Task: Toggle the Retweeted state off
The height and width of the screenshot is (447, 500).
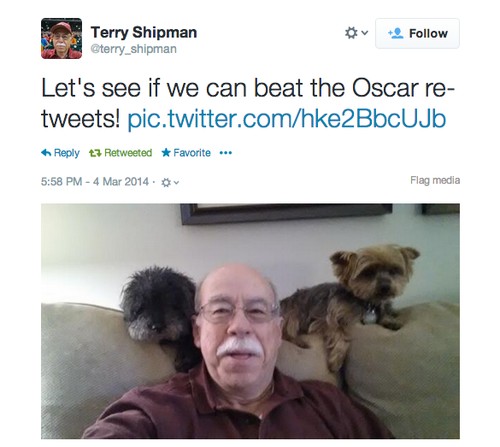Action: (x=120, y=153)
